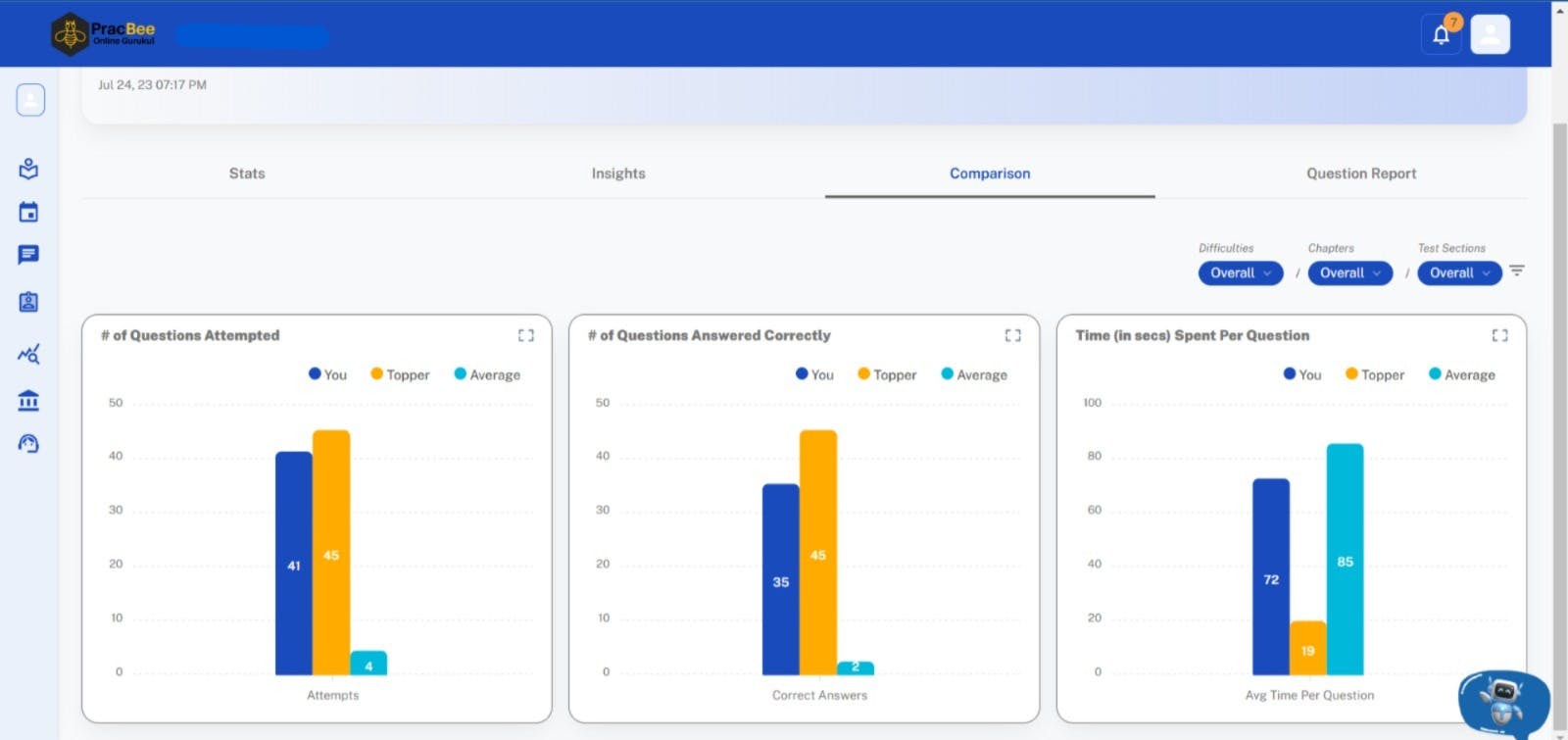
Task: Toggle Topper series in Answered Correctly legend
Action: point(887,374)
